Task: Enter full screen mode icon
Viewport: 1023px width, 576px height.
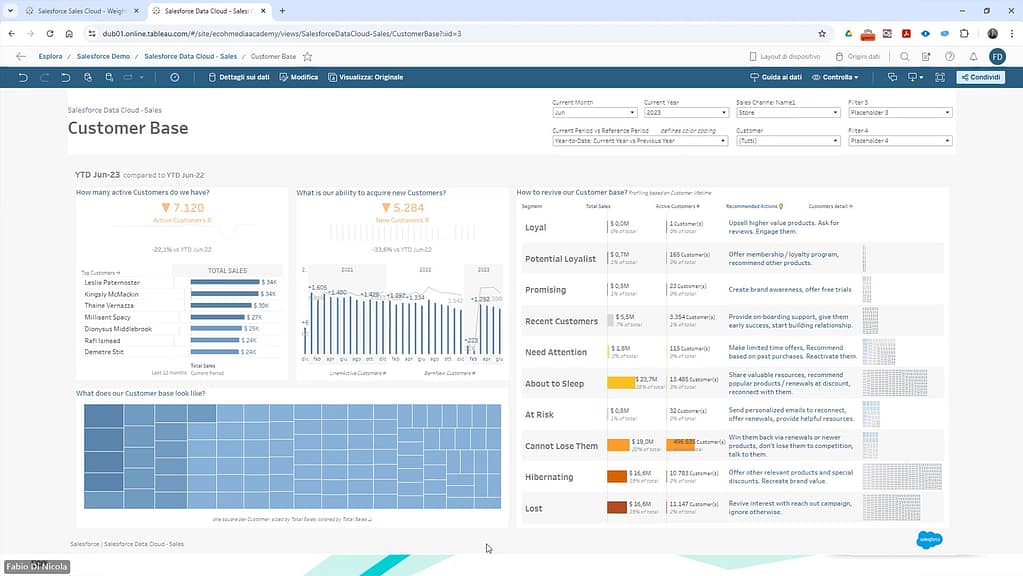Action: pos(939,77)
